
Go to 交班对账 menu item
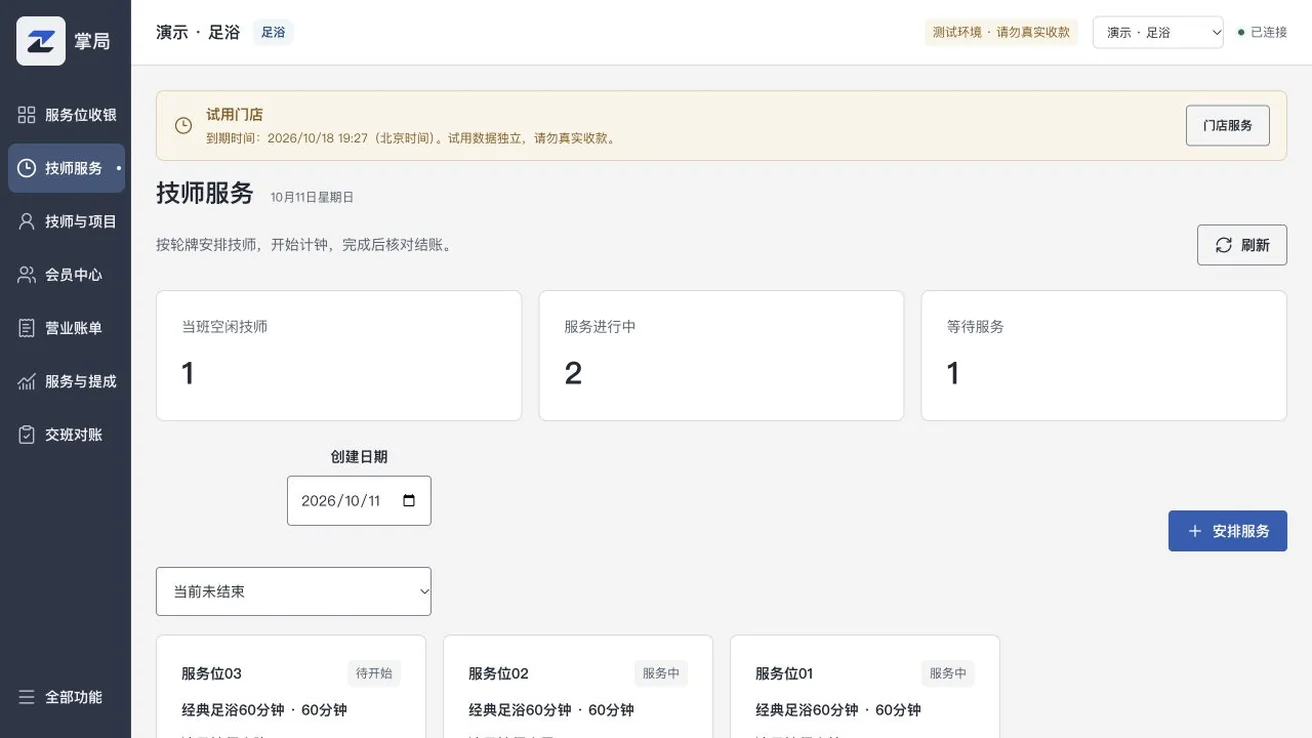(66, 434)
